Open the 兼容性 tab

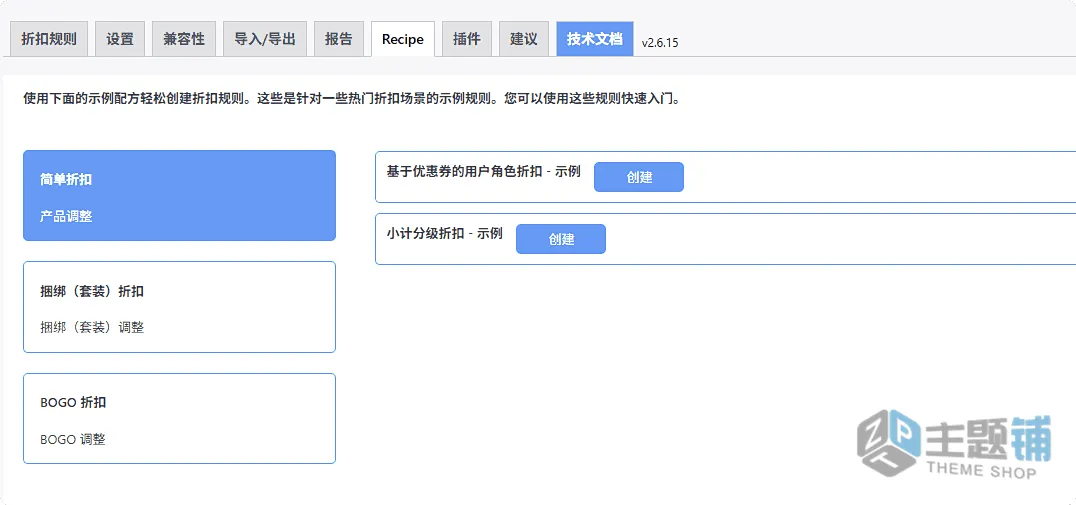click(x=184, y=38)
